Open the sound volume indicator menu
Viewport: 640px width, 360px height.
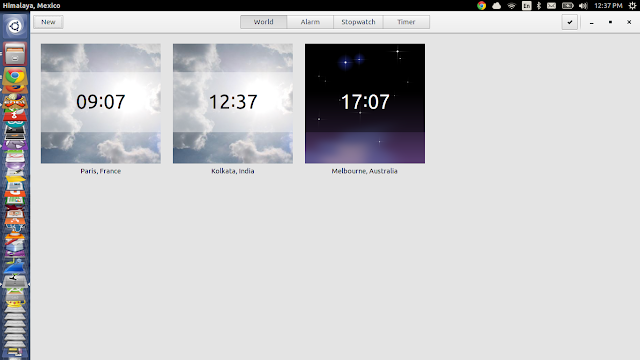tap(583, 5)
